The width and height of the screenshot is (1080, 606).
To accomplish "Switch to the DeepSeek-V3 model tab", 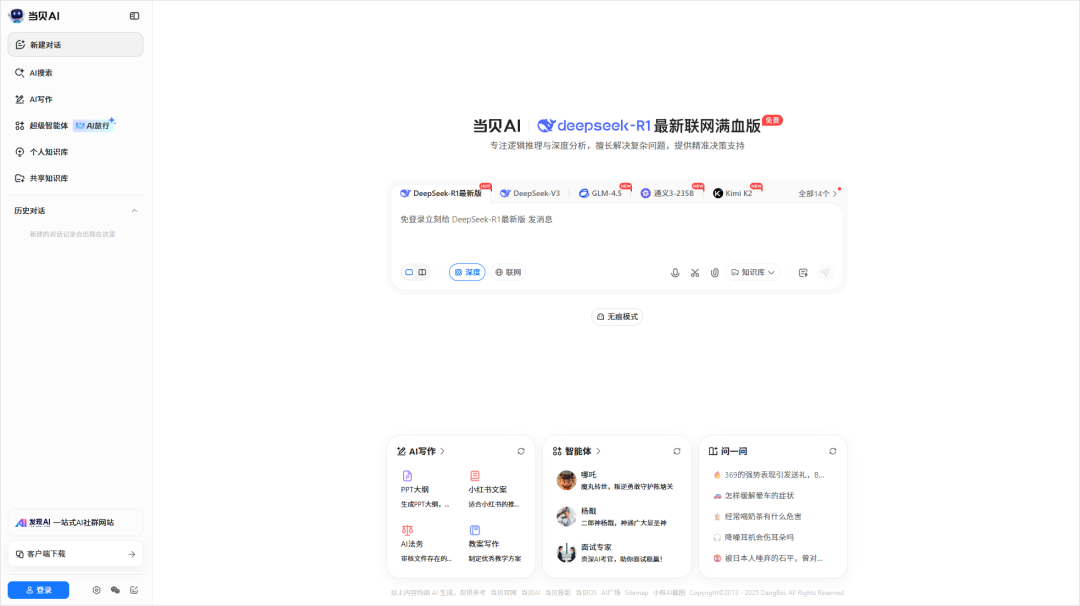I will (x=529, y=192).
